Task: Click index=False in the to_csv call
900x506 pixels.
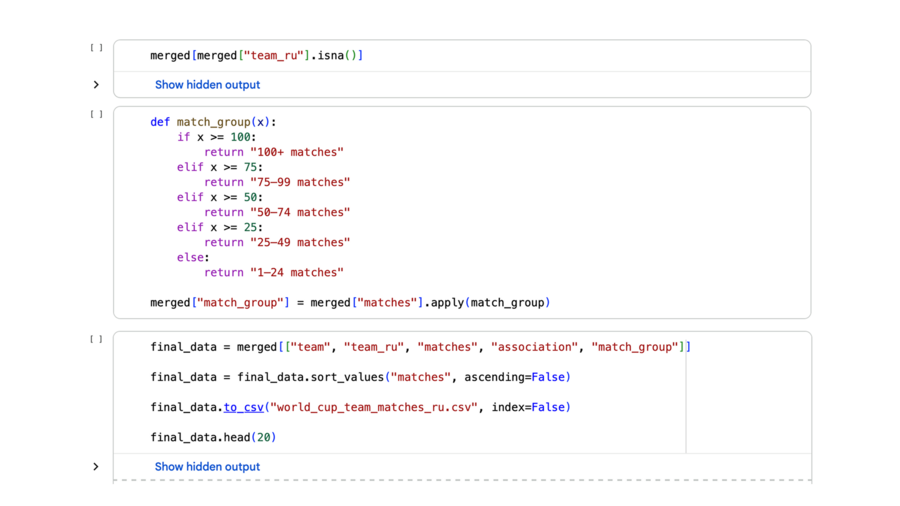Action: [x=528, y=407]
